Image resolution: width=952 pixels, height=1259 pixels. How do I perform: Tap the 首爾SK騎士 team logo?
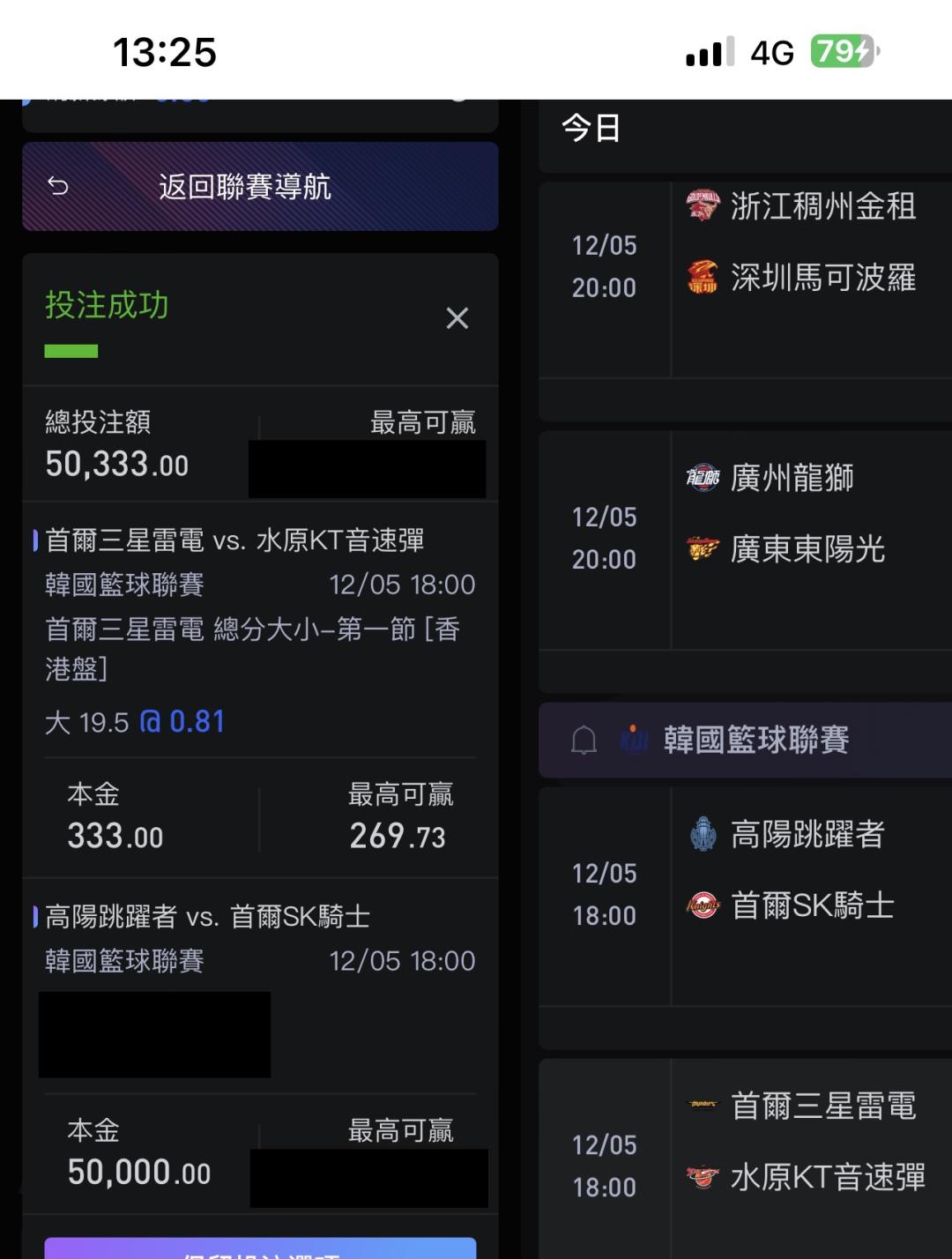click(x=703, y=905)
